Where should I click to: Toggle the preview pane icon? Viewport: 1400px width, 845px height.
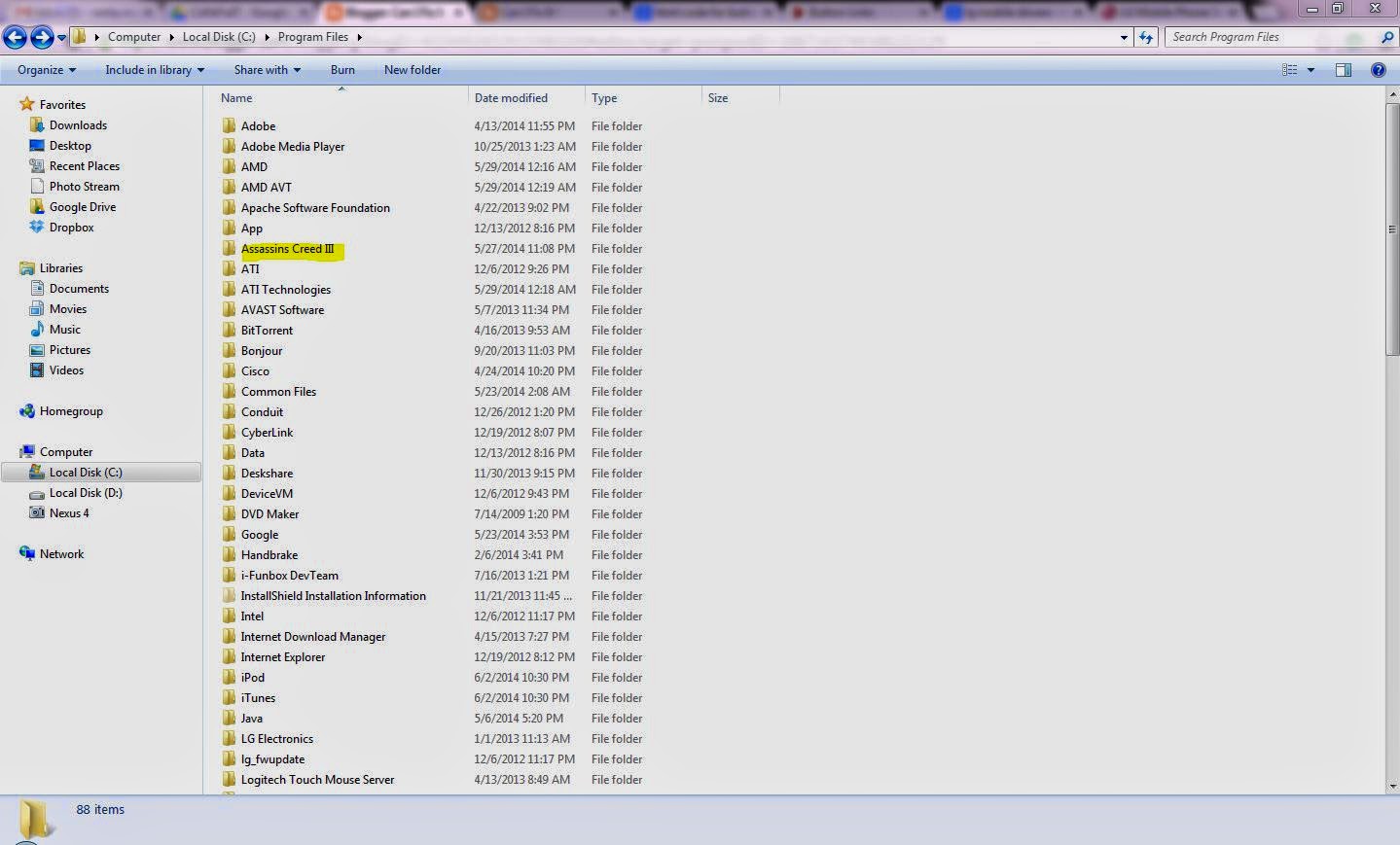pos(1344,70)
